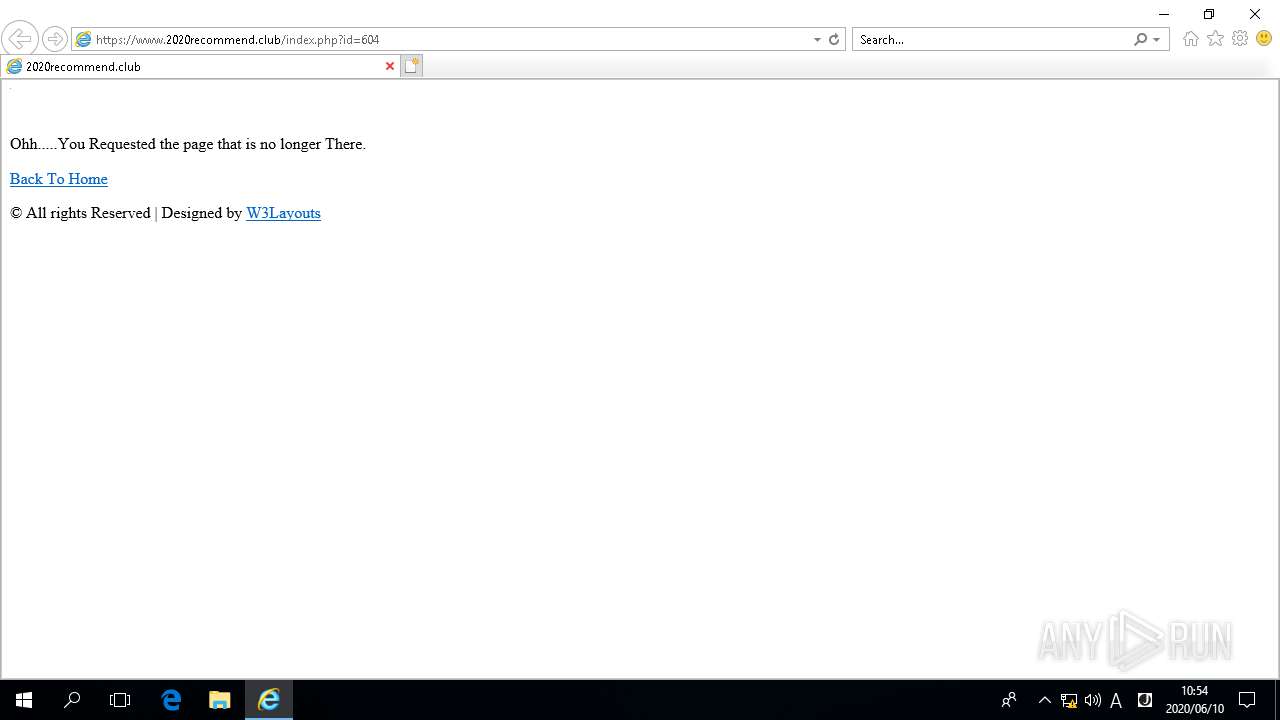The height and width of the screenshot is (720, 1280).
Task: Click the Internet Explorer taskbar icon
Action: [269, 700]
